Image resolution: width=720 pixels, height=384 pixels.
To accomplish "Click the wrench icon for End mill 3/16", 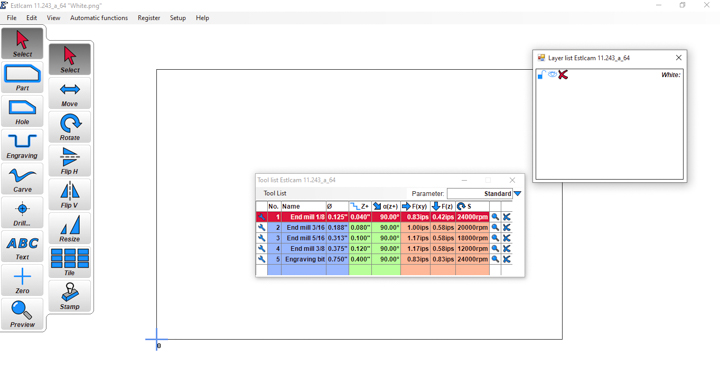I will (x=262, y=227).
